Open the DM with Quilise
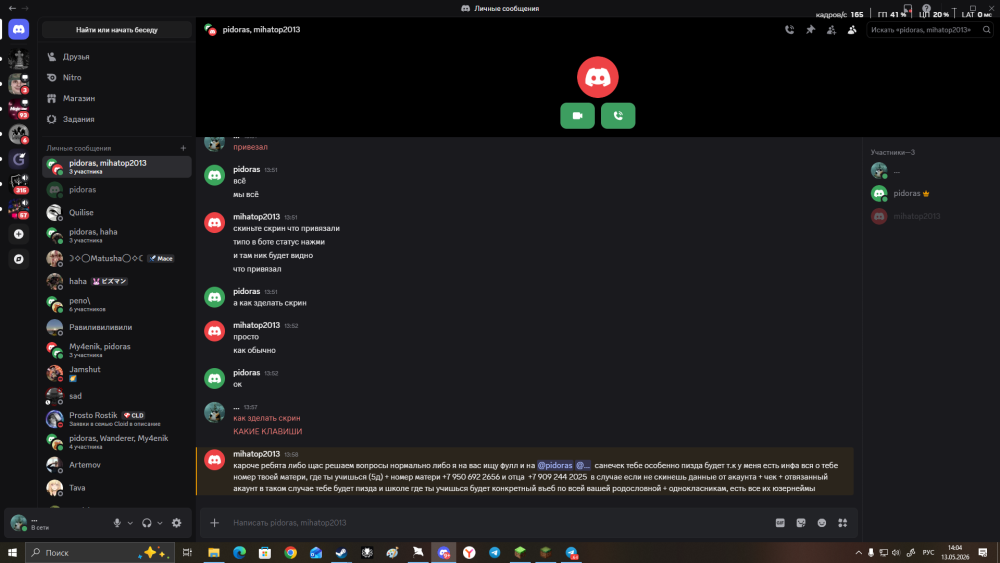 117,212
